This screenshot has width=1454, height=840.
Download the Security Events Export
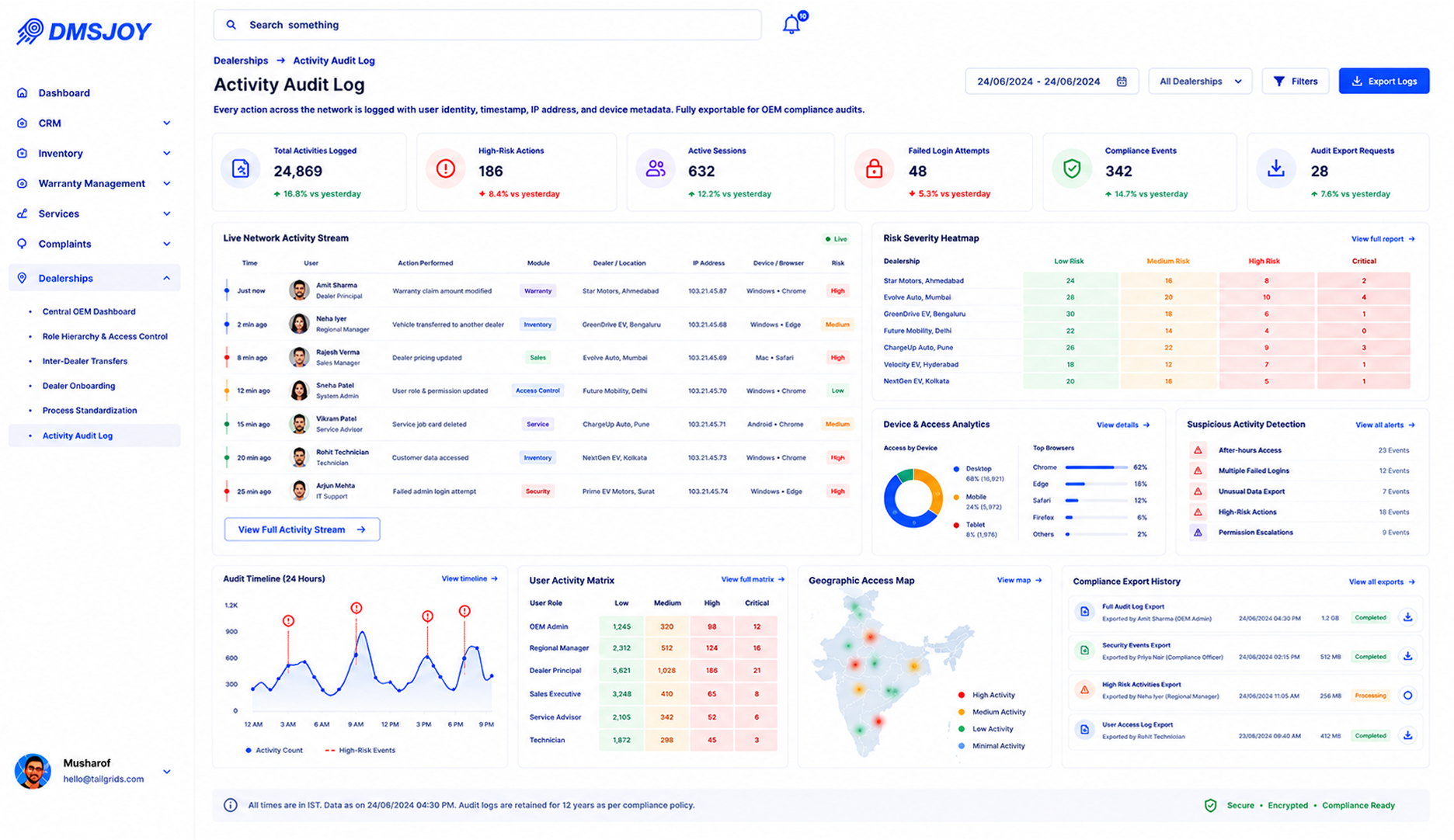pos(1407,656)
